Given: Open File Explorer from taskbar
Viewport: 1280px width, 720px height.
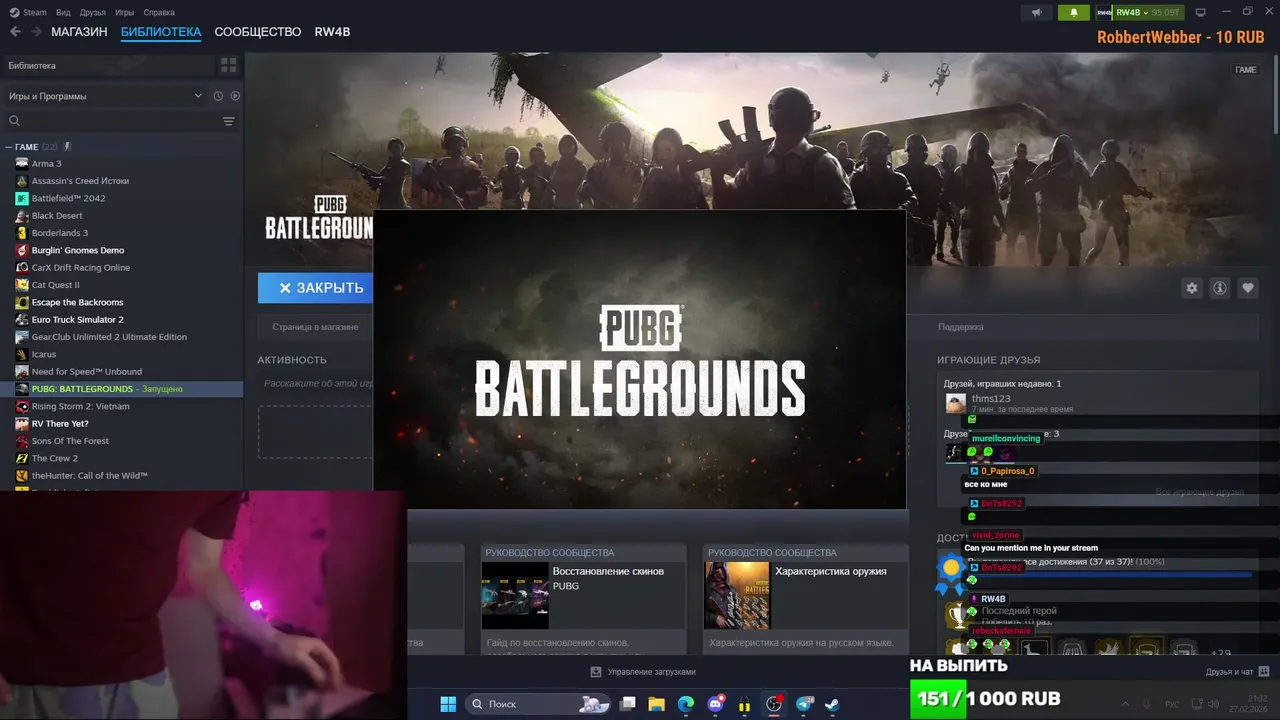Looking at the screenshot, I should pyautogui.click(x=656, y=704).
